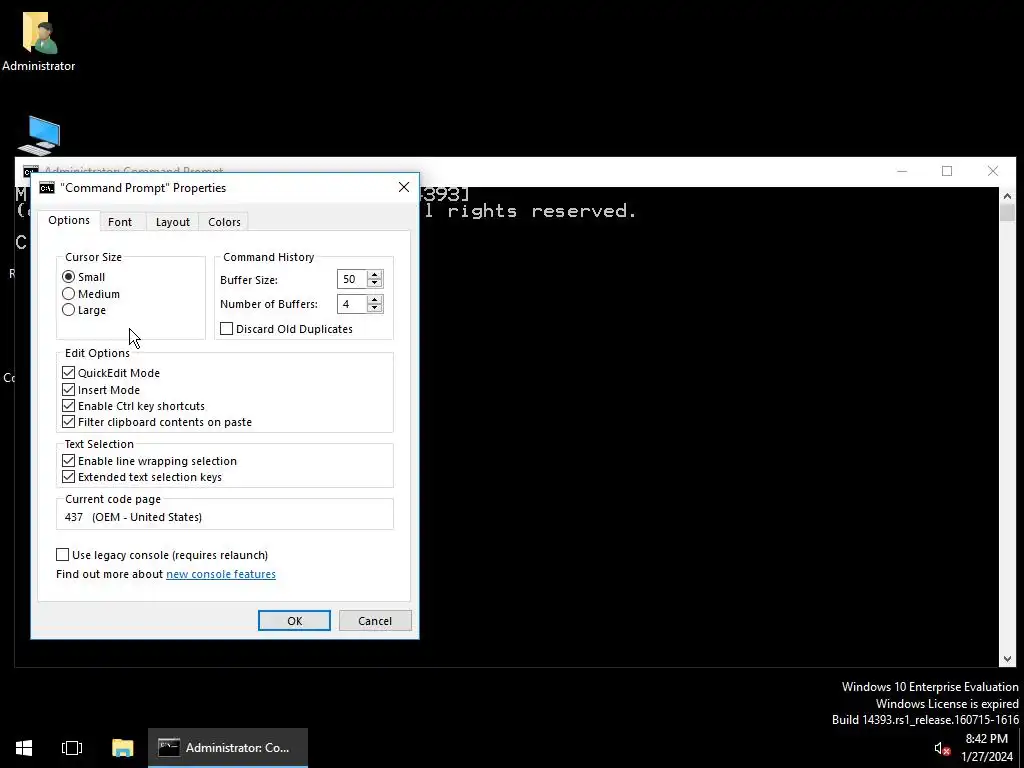Launch File Explorer from the taskbar
1024x768 pixels.
point(122,748)
